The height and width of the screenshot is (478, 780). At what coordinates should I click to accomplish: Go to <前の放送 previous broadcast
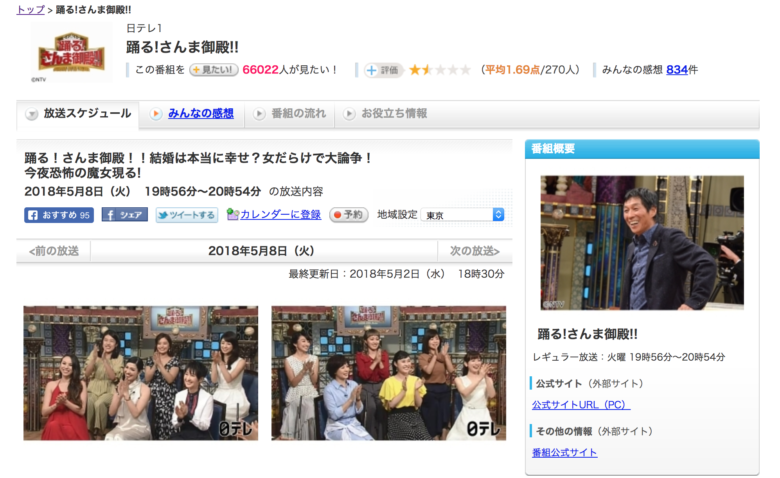pyautogui.click(x=54, y=251)
